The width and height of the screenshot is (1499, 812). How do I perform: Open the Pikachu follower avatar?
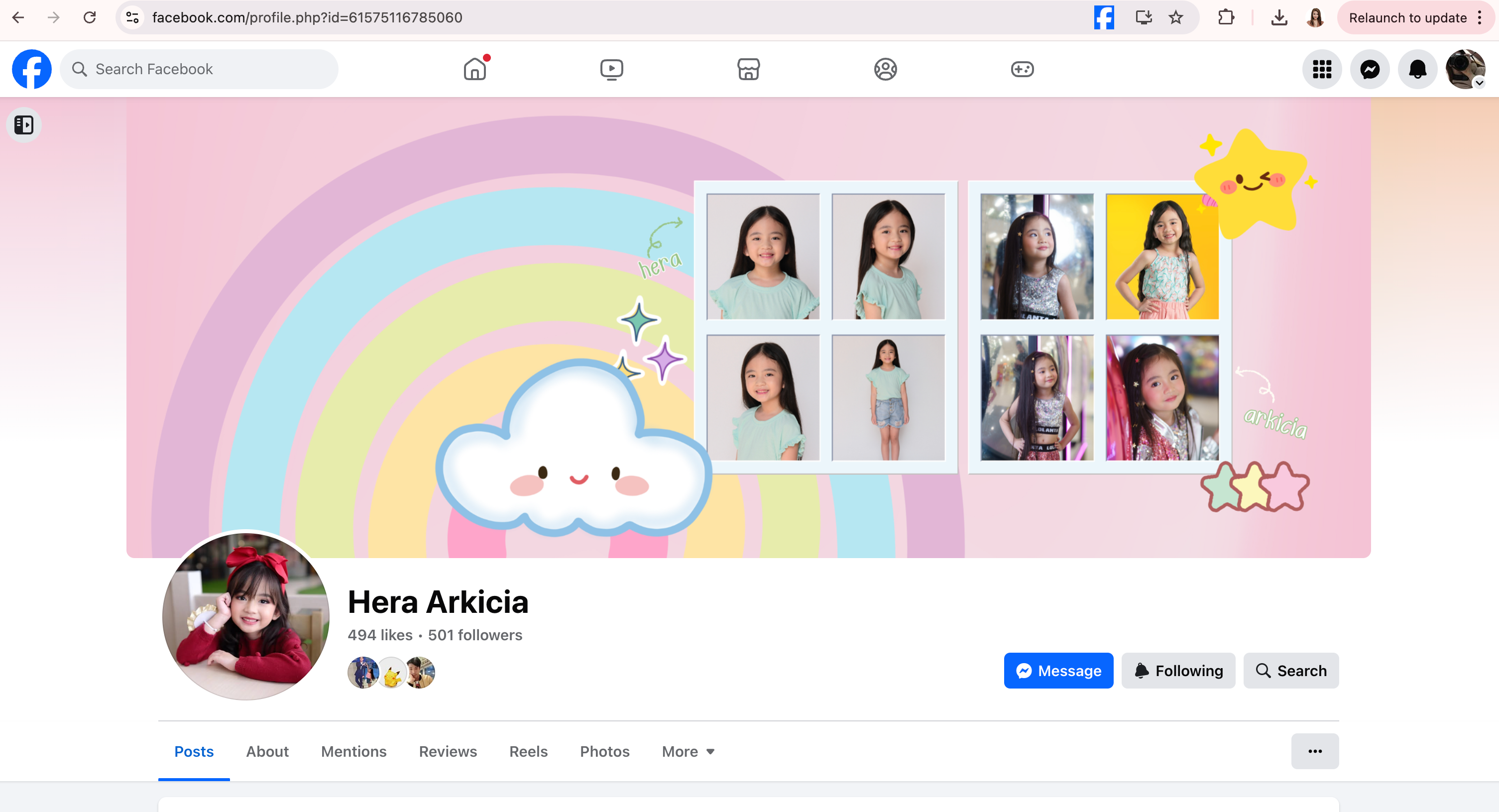392,672
